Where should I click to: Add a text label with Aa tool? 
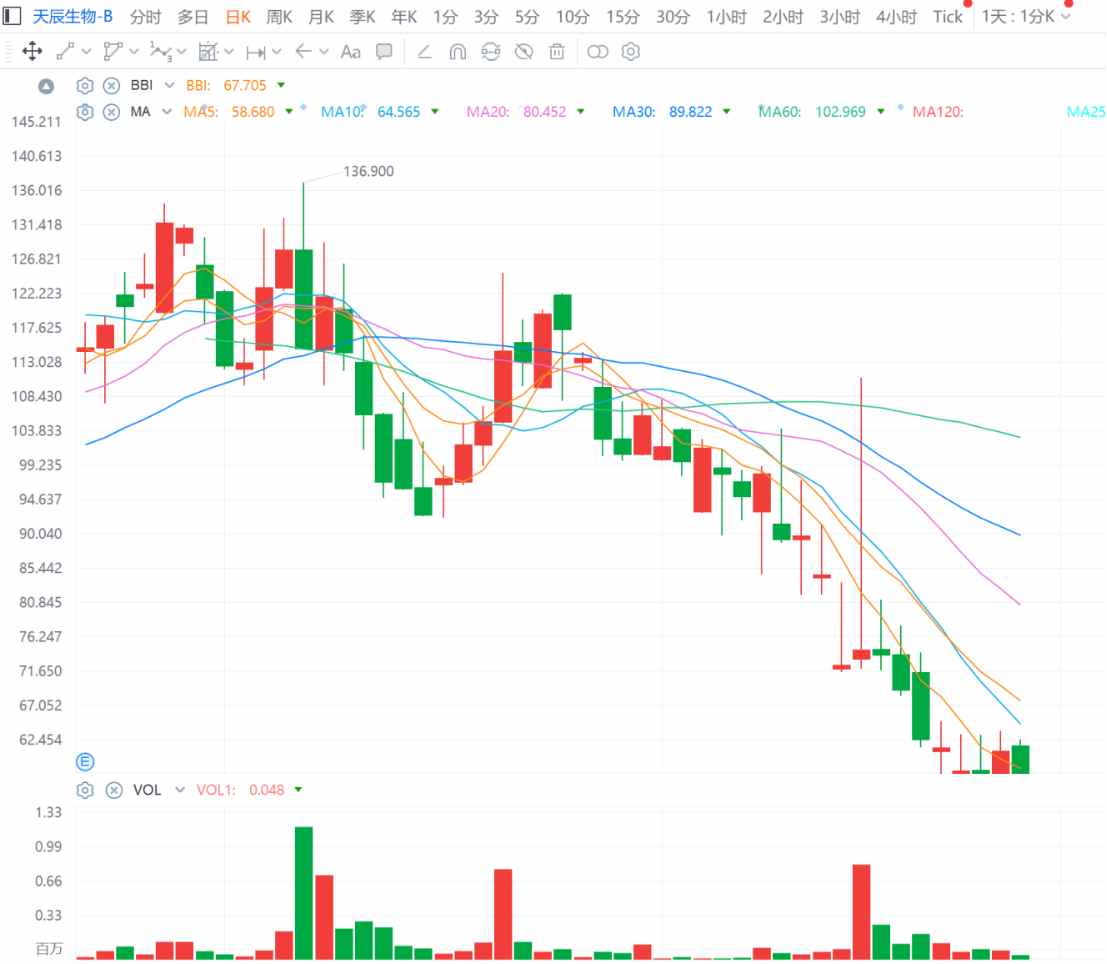coord(350,52)
